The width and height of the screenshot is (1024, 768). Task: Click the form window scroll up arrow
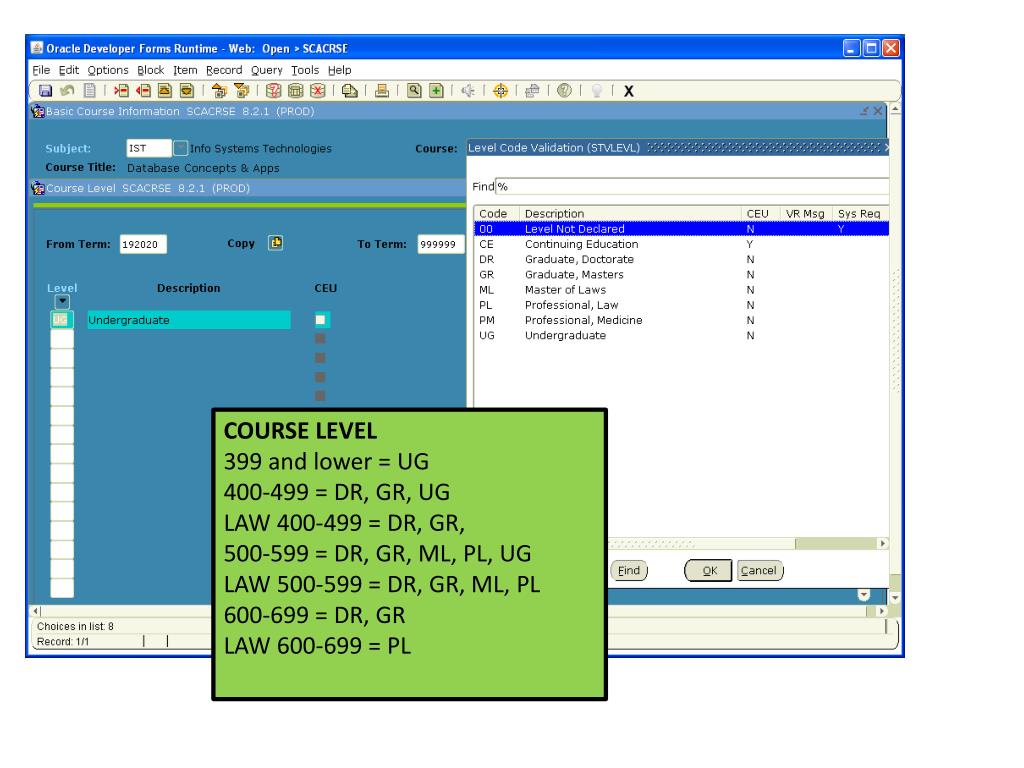895,109
